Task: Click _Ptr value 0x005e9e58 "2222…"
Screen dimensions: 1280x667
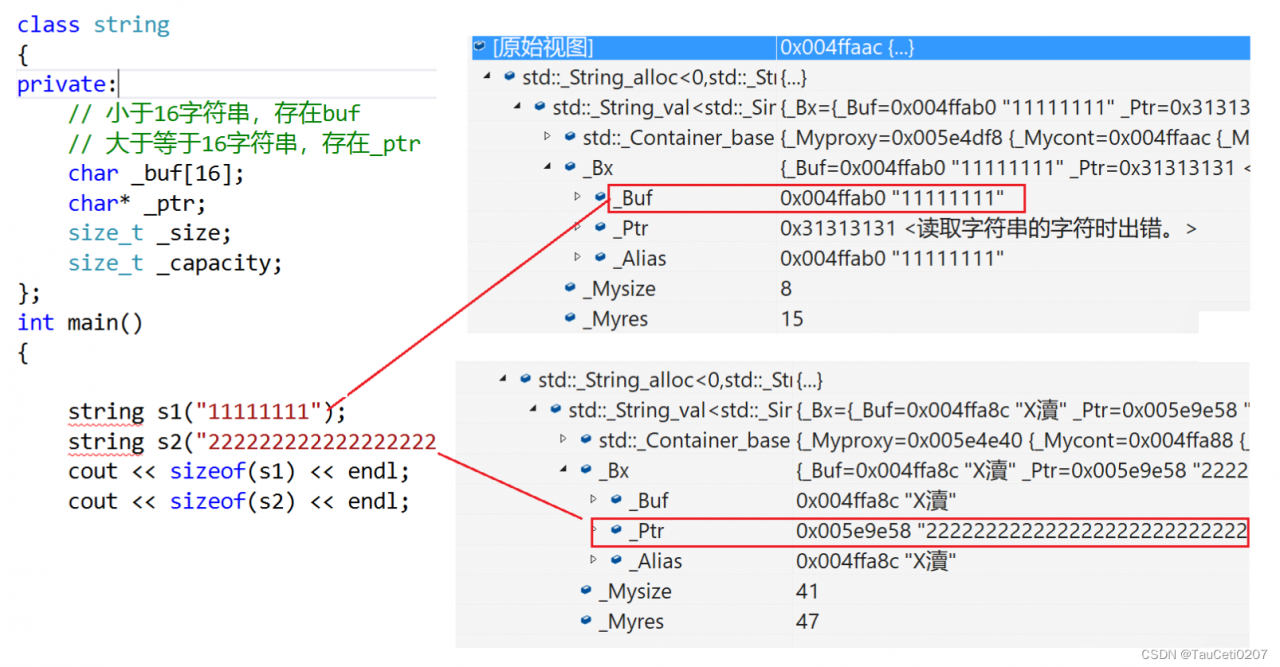Action: [x=1022, y=530]
